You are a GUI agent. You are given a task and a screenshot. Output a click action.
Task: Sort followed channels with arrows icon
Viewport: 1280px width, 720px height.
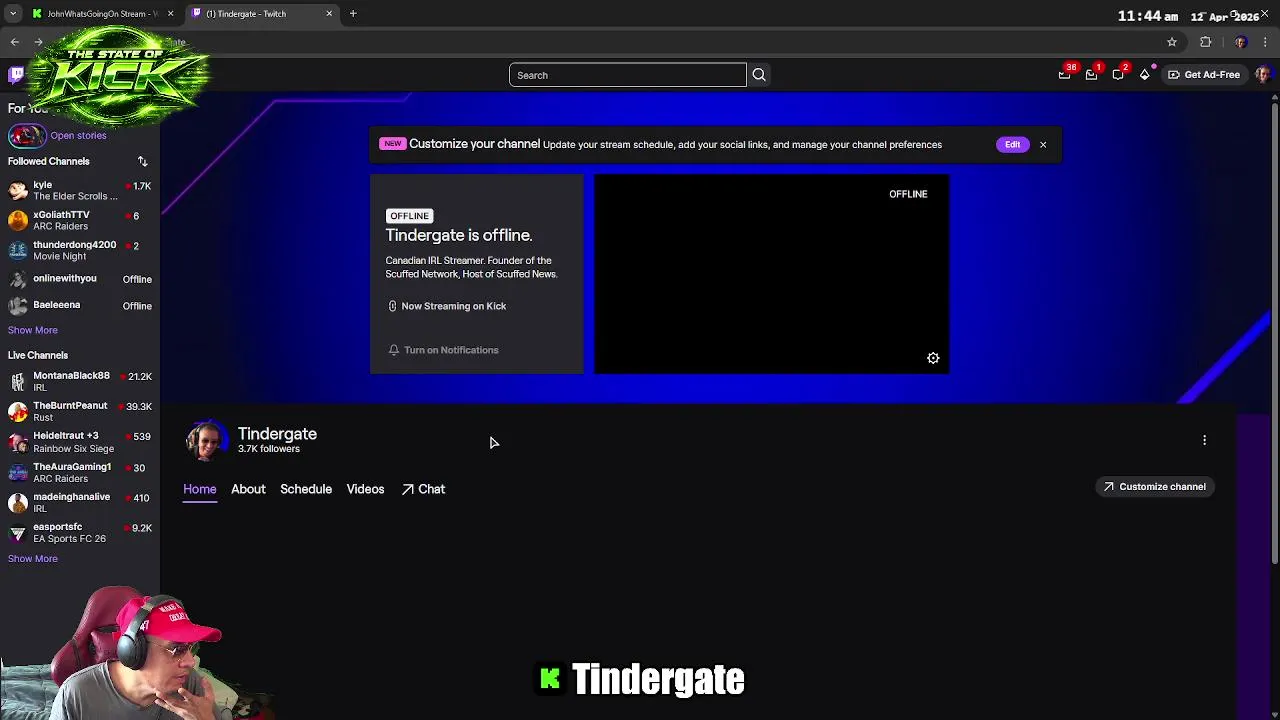point(142,161)
